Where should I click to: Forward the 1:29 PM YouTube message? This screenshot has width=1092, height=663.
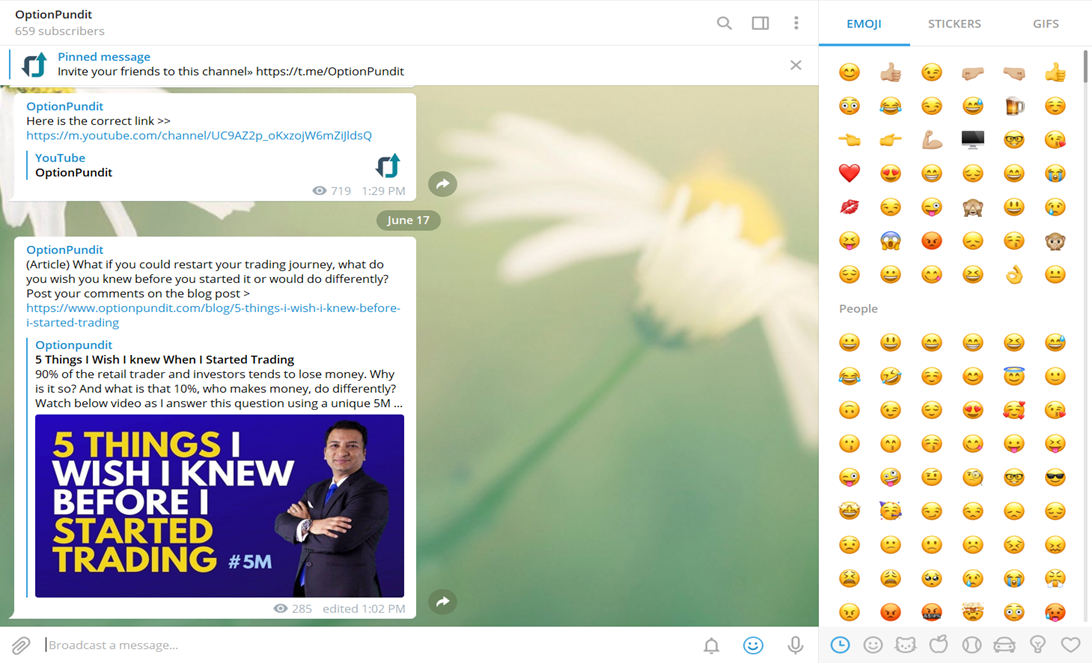[x=442, y=184]
